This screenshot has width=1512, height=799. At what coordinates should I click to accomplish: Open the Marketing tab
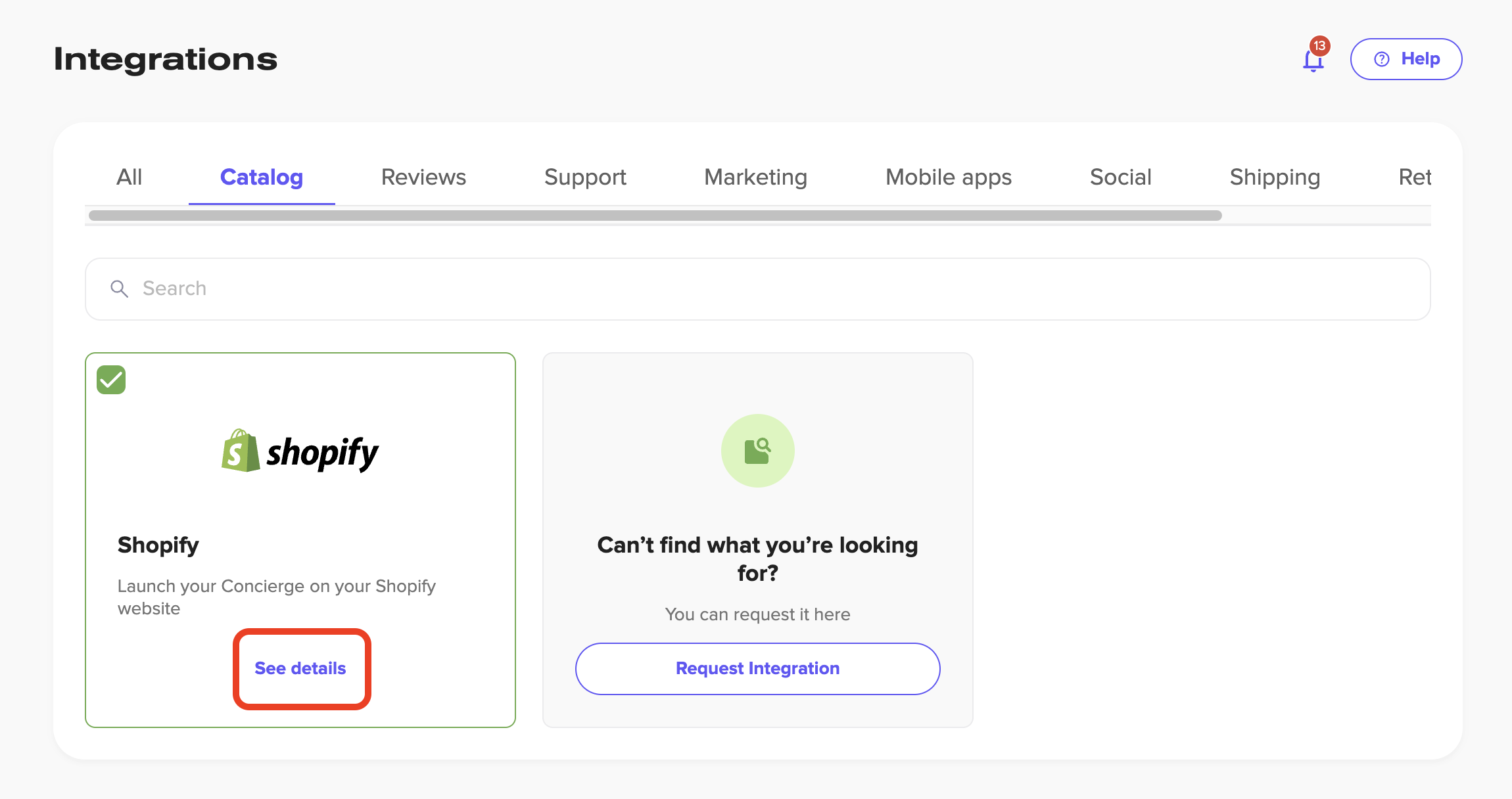755,177
